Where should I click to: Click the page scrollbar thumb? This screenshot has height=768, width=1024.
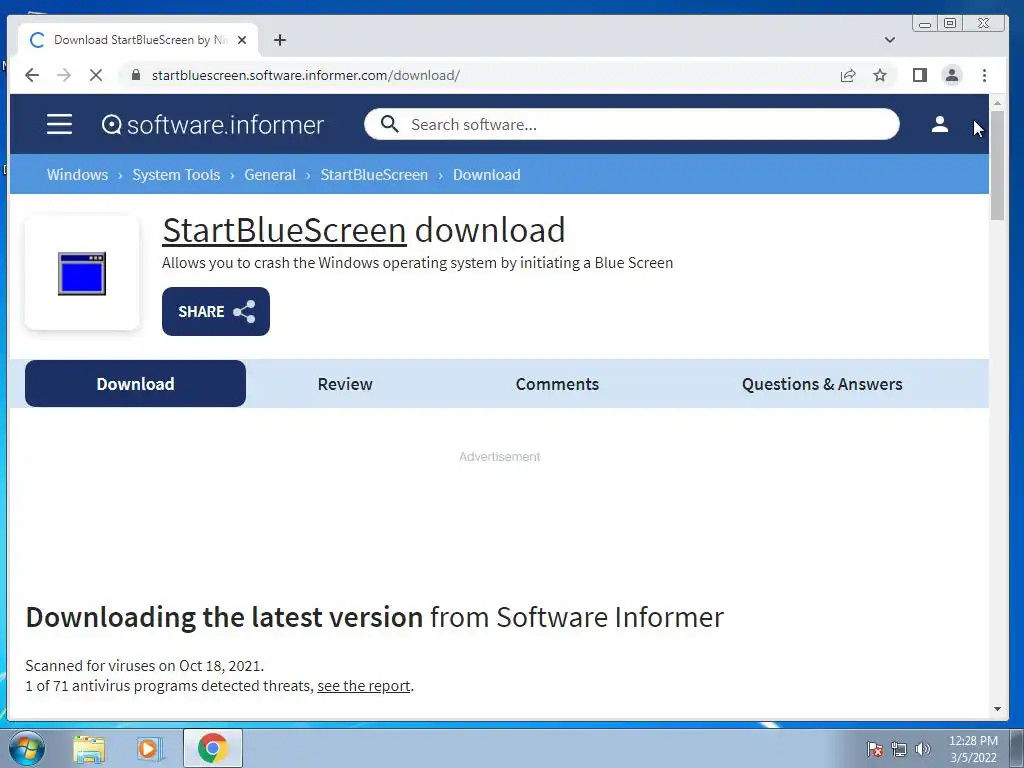coord(997,165)
